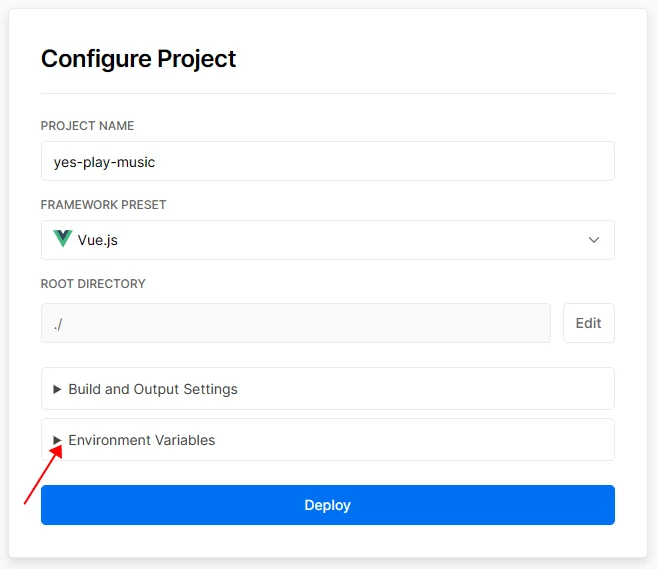Open the Framework Preset dropdown
The image size is (657, 569).
coord(327,240)
